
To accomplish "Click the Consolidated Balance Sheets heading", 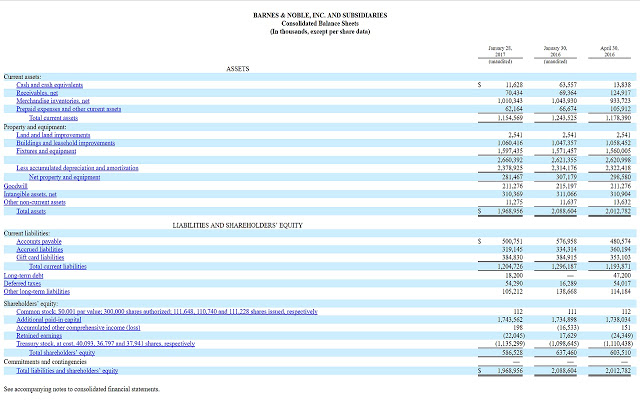I will click(320, 23).
